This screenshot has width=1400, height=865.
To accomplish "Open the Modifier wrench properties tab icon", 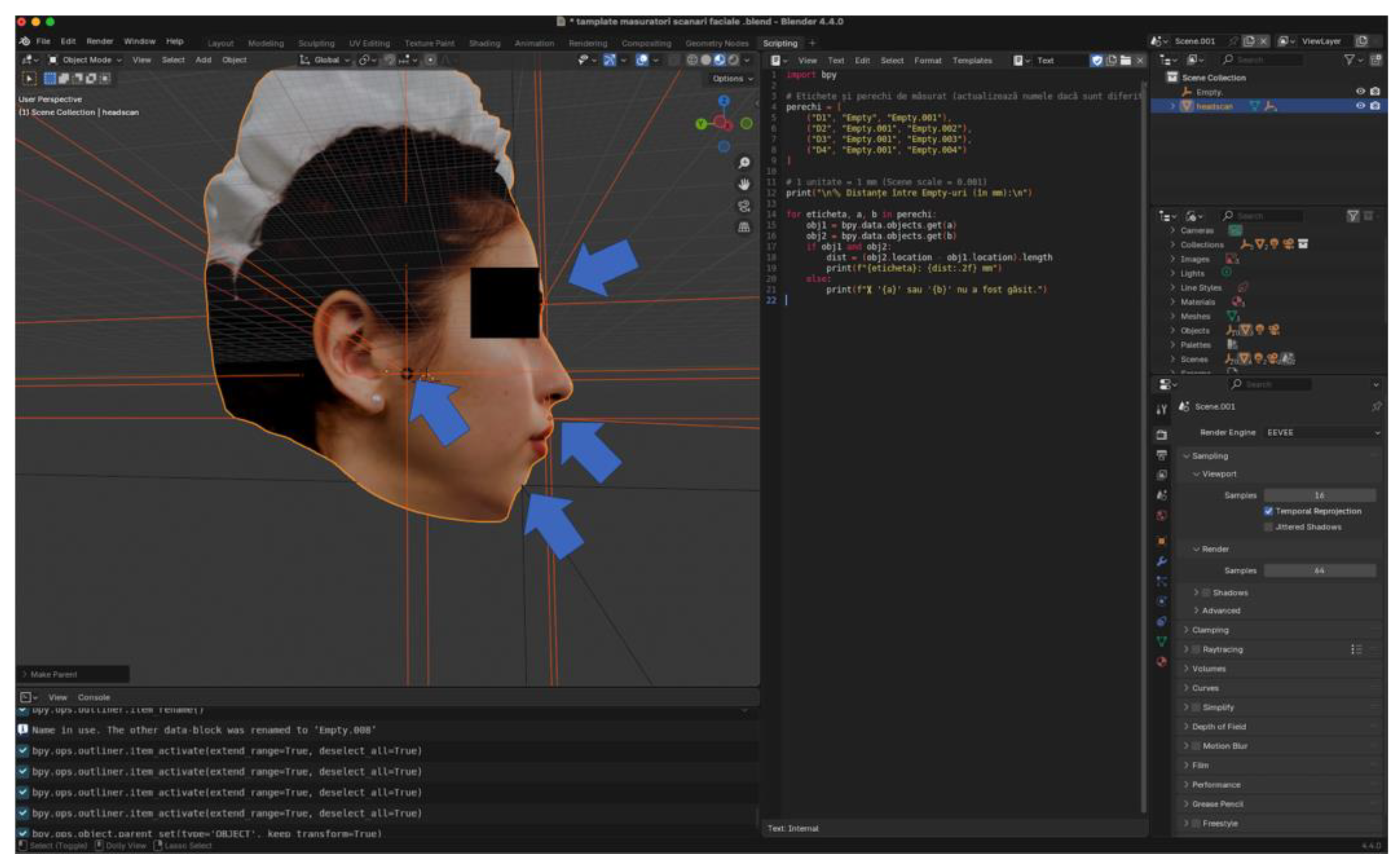I will (1161, 561).
